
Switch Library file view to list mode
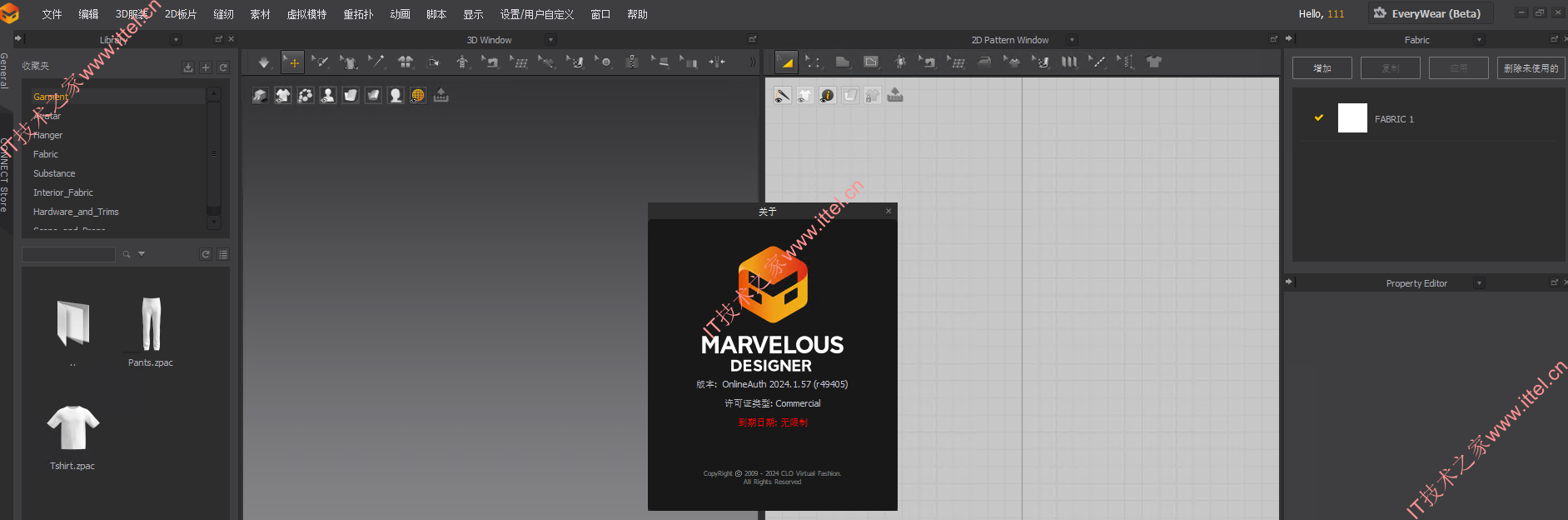coord(223,254)
